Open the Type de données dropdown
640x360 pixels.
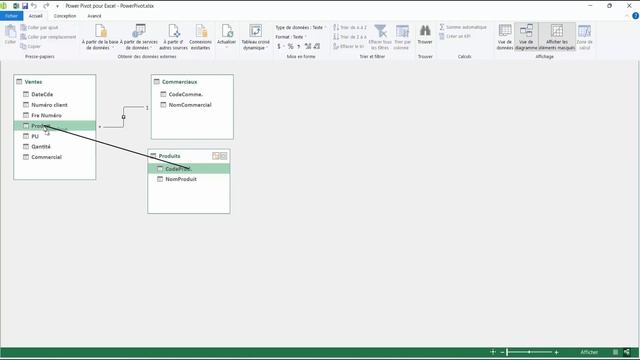301,27
